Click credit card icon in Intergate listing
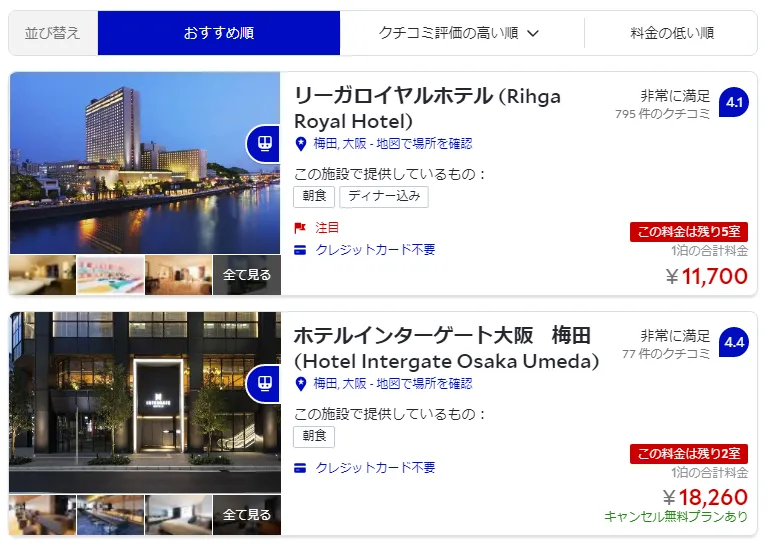 (300, 468)
